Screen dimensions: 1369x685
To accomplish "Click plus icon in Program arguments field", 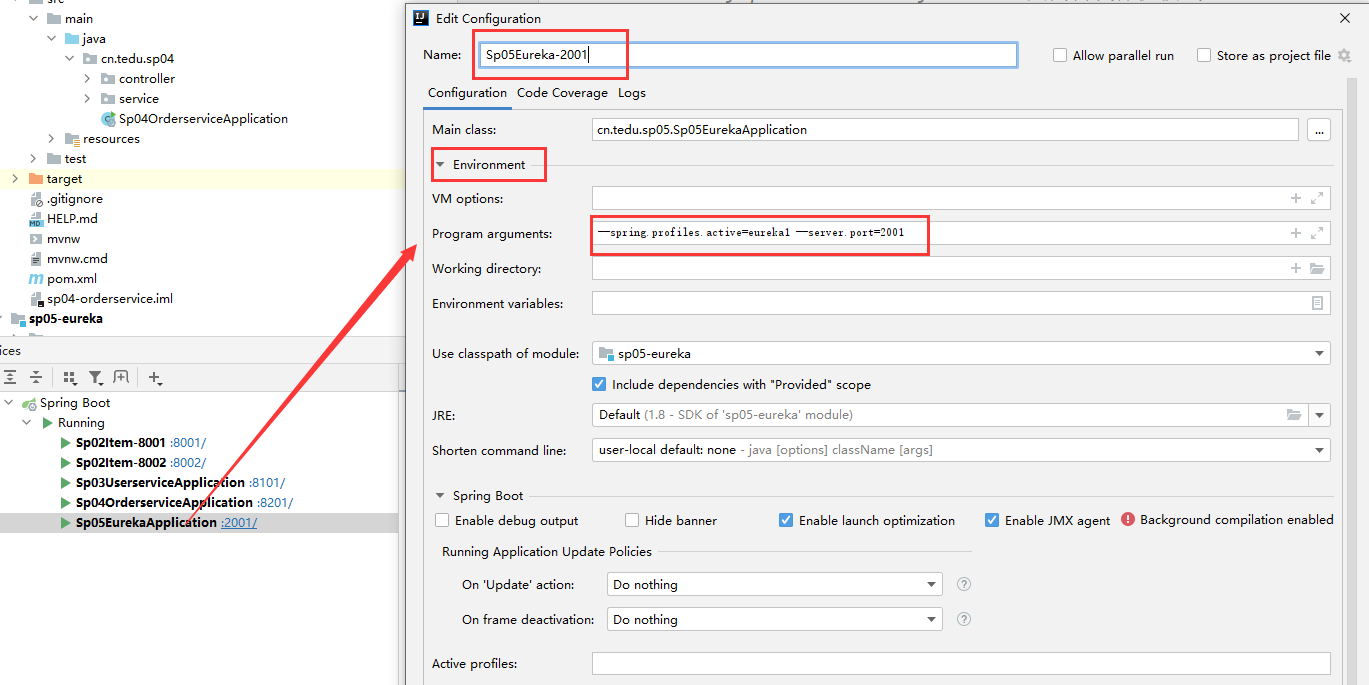I will 1296,233.
